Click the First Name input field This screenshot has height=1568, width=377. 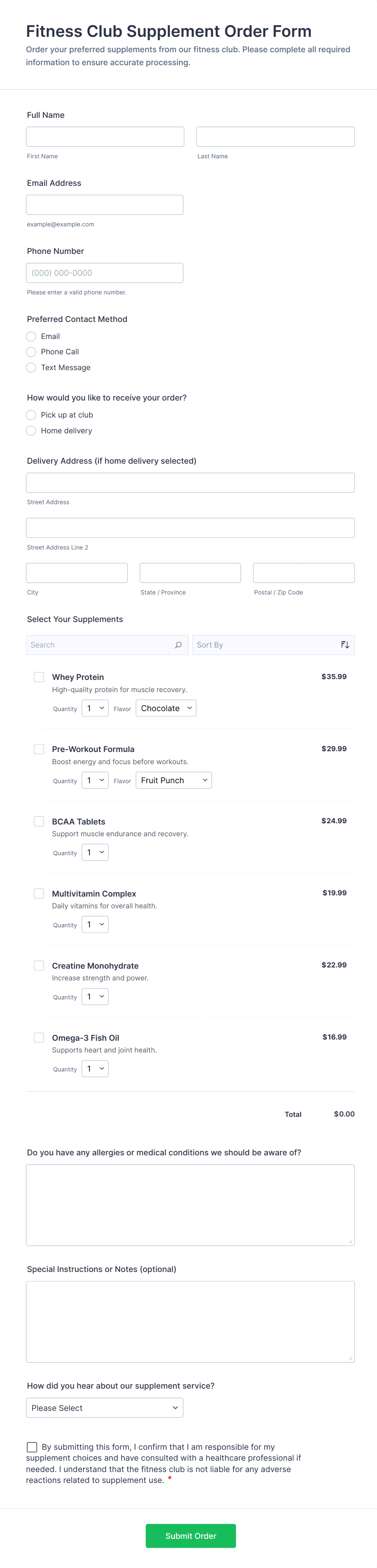click(x=105, y=137)
